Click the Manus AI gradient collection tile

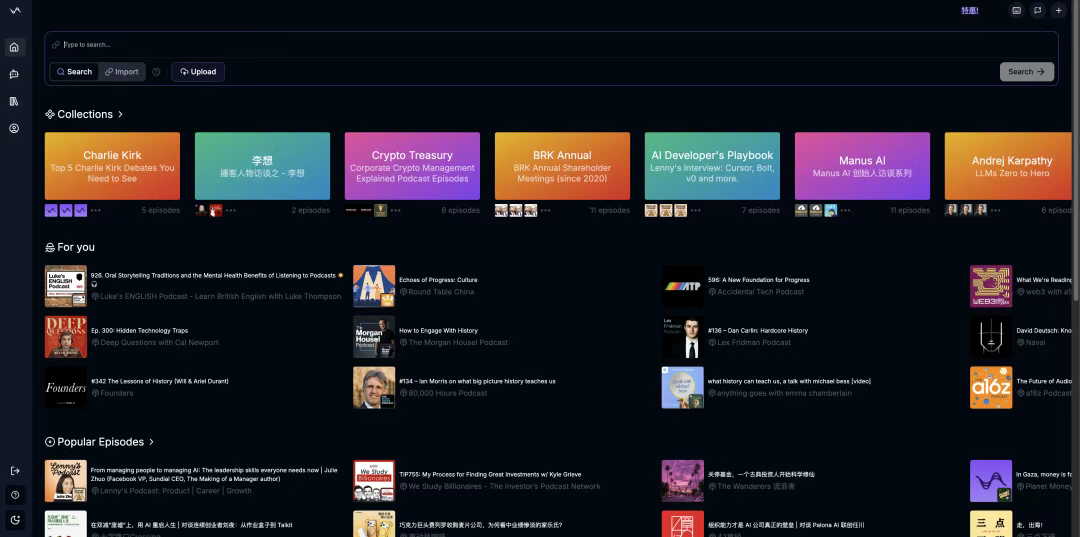pos(862,166)
